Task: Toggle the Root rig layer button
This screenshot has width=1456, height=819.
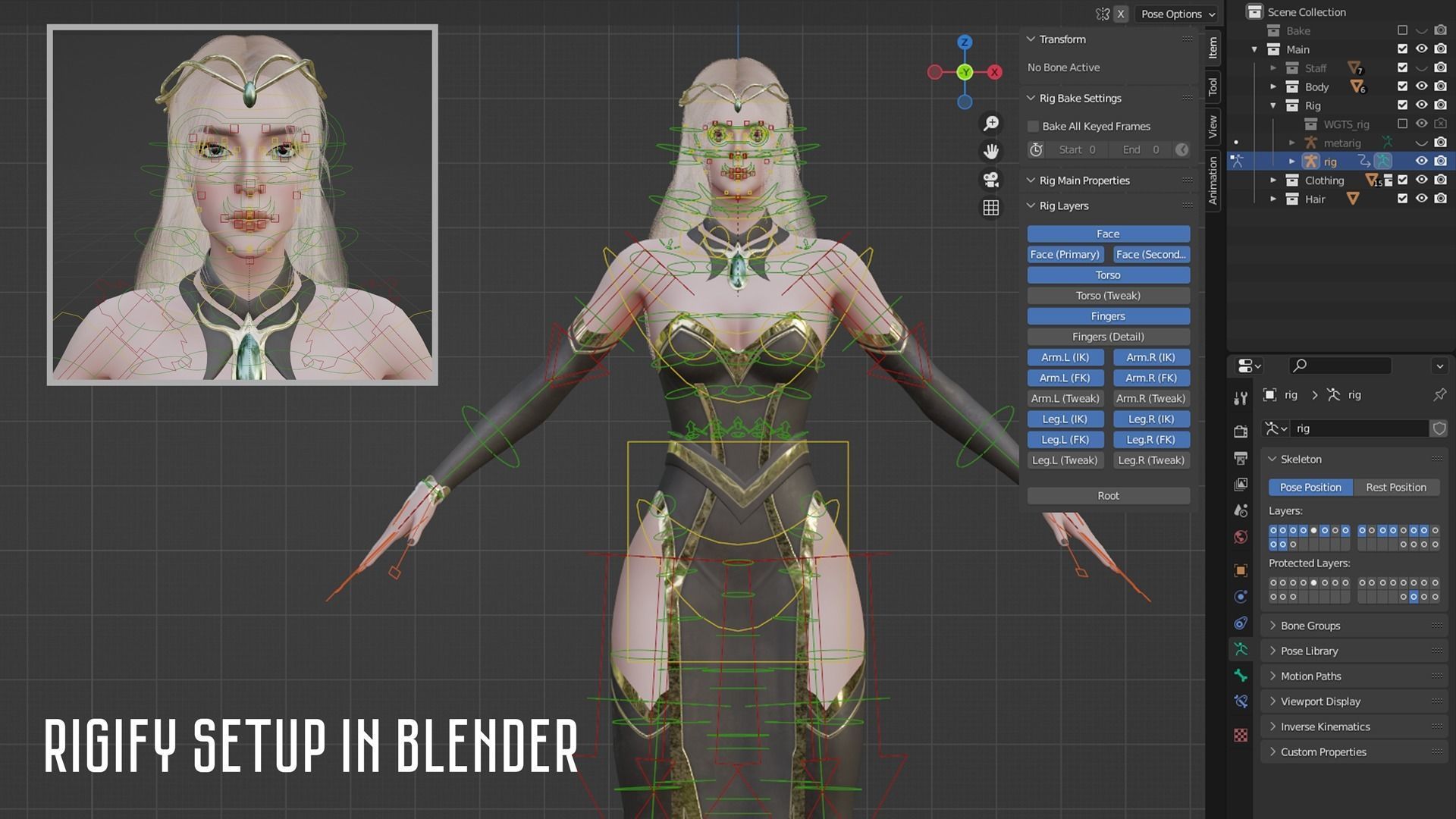Action: (1108, 496)
